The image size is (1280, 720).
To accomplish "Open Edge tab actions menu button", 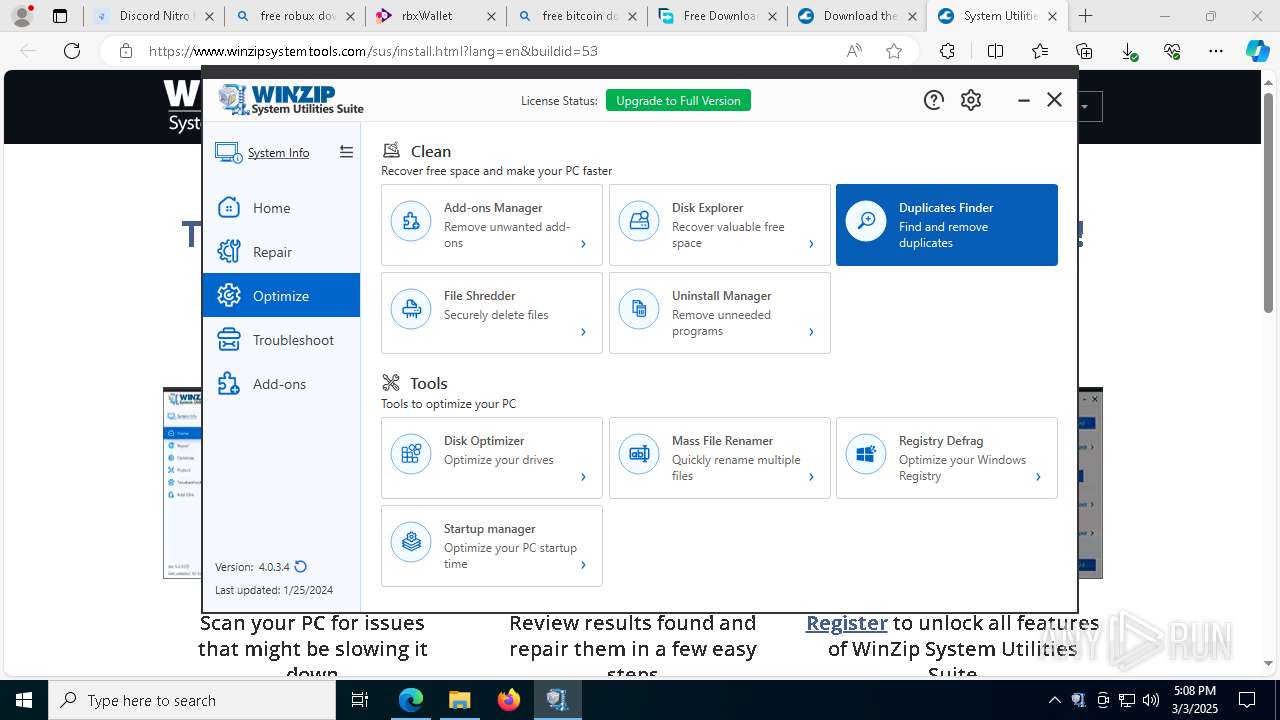I will pyautogui.click(x=60, y=16).
